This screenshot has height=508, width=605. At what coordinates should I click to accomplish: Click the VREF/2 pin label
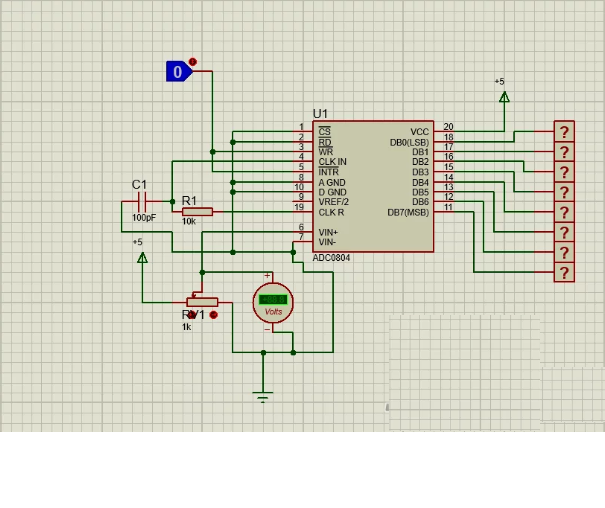tap(334, 202)
